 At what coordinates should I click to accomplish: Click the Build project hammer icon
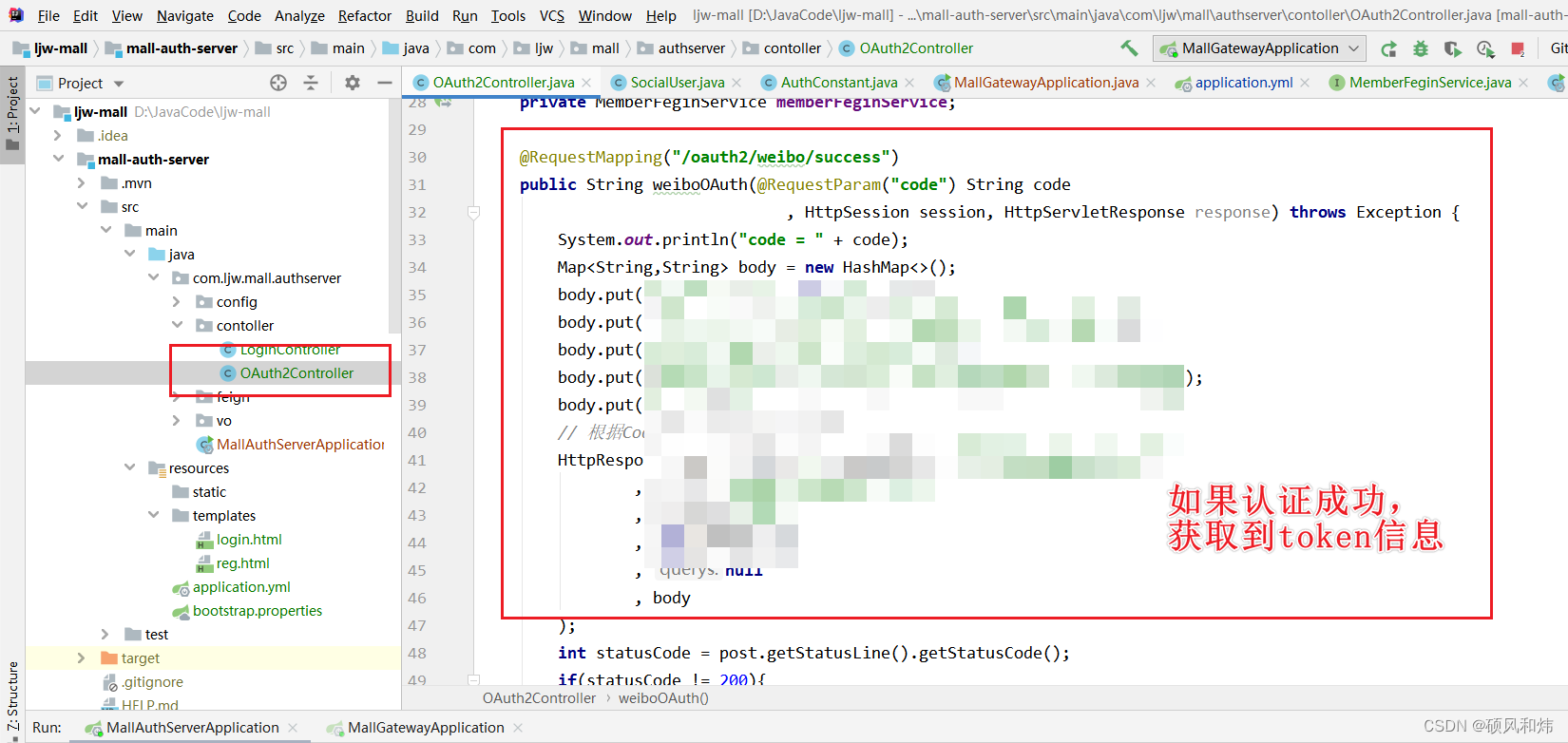1129,48
